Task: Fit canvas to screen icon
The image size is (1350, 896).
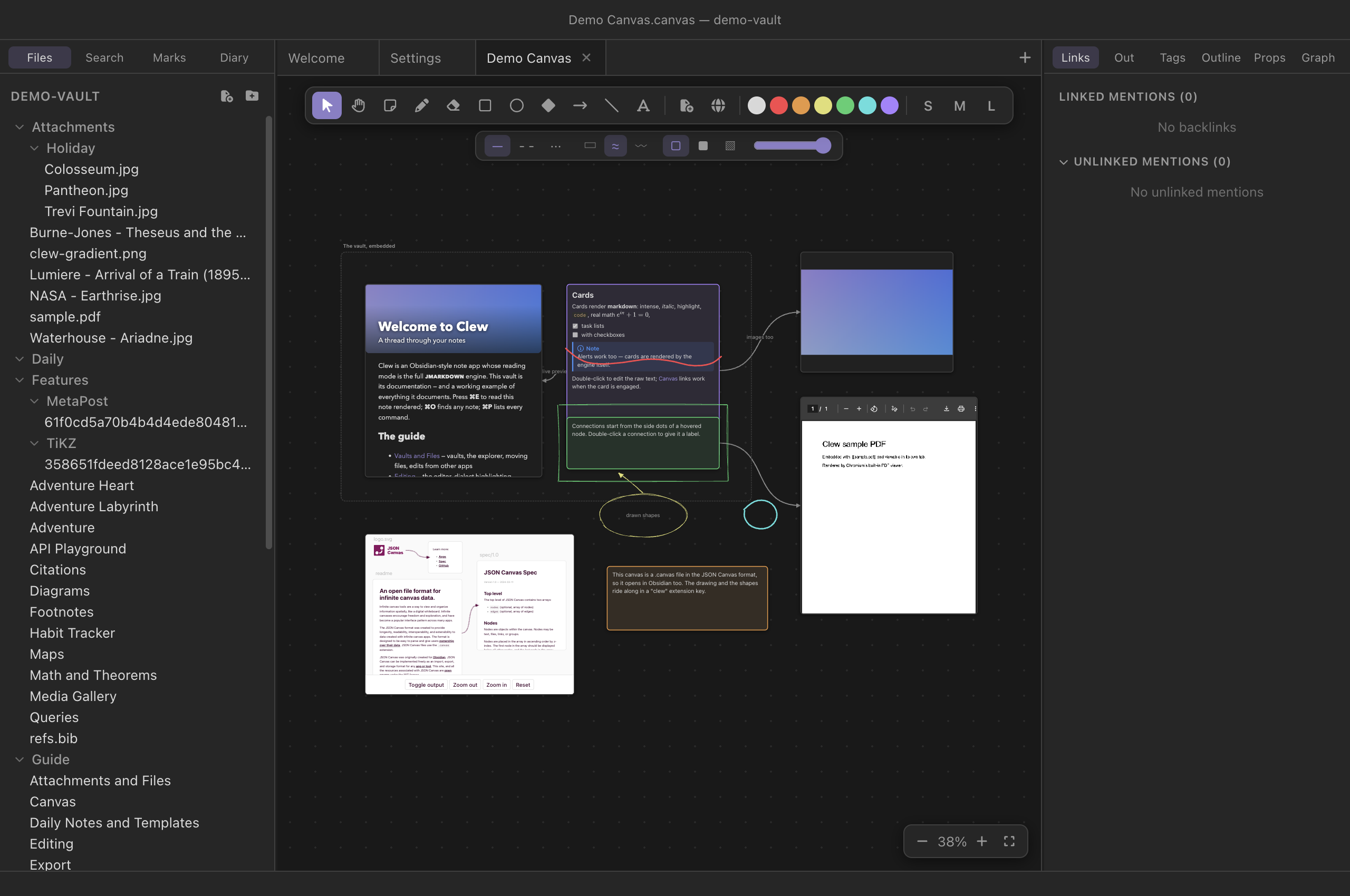Action: (x=1009, y=842)
